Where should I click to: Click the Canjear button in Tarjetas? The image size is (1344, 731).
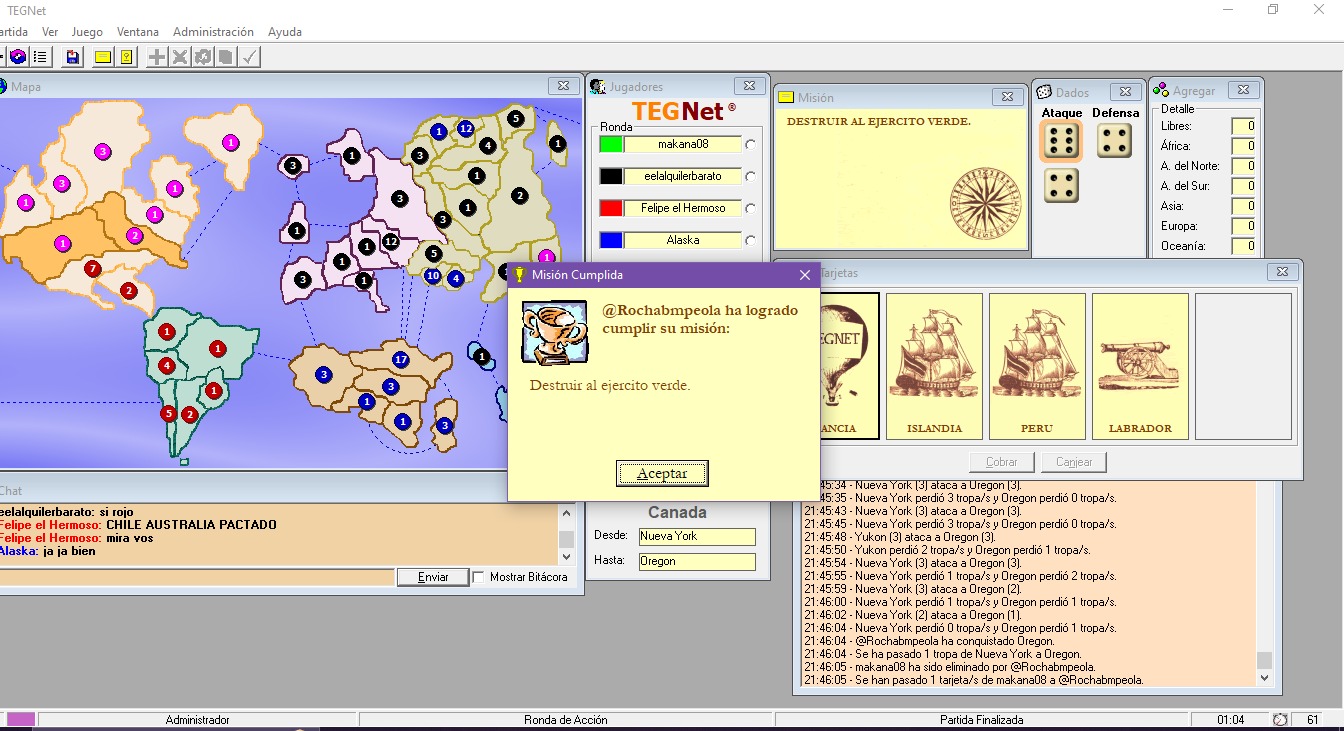[x=1074, y=462]
